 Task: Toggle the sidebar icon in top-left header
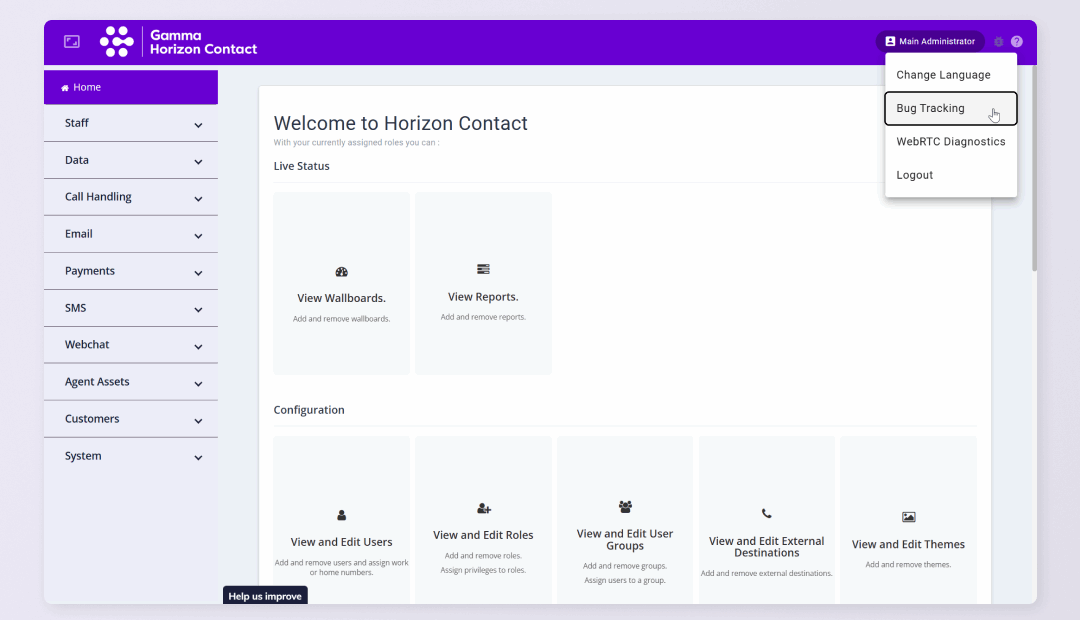[x=72, y=42]
